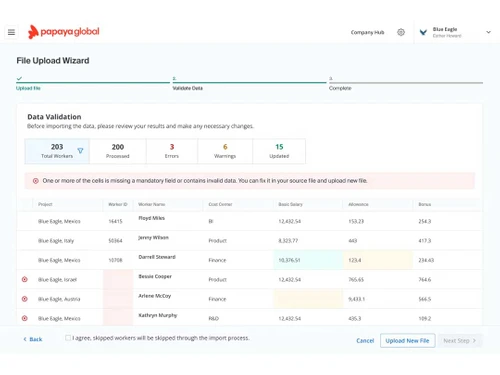Click the error icon in the alert banner
Viewport: 500px width, 375px height.
point(35,181)
